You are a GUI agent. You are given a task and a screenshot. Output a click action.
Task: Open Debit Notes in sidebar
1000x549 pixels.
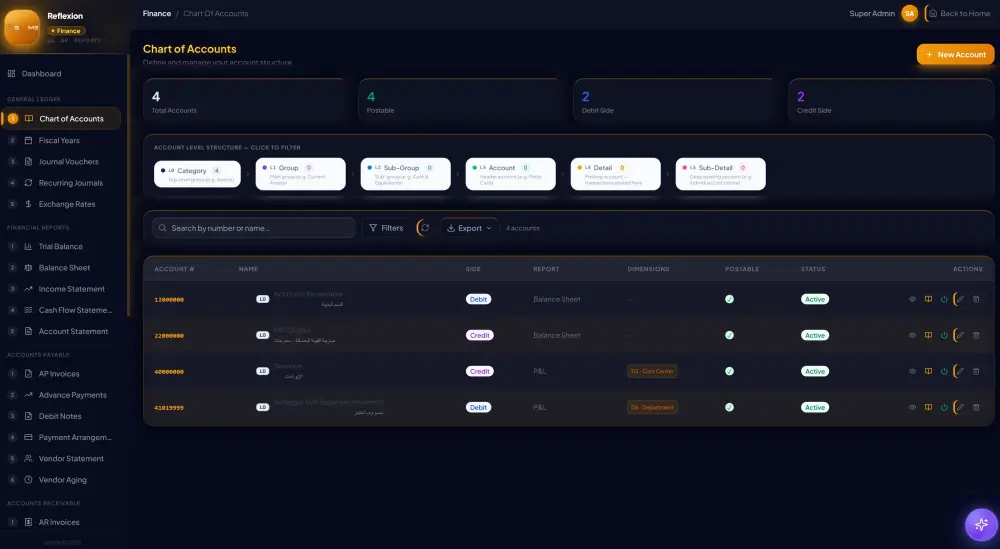click(x=62, y=416)
